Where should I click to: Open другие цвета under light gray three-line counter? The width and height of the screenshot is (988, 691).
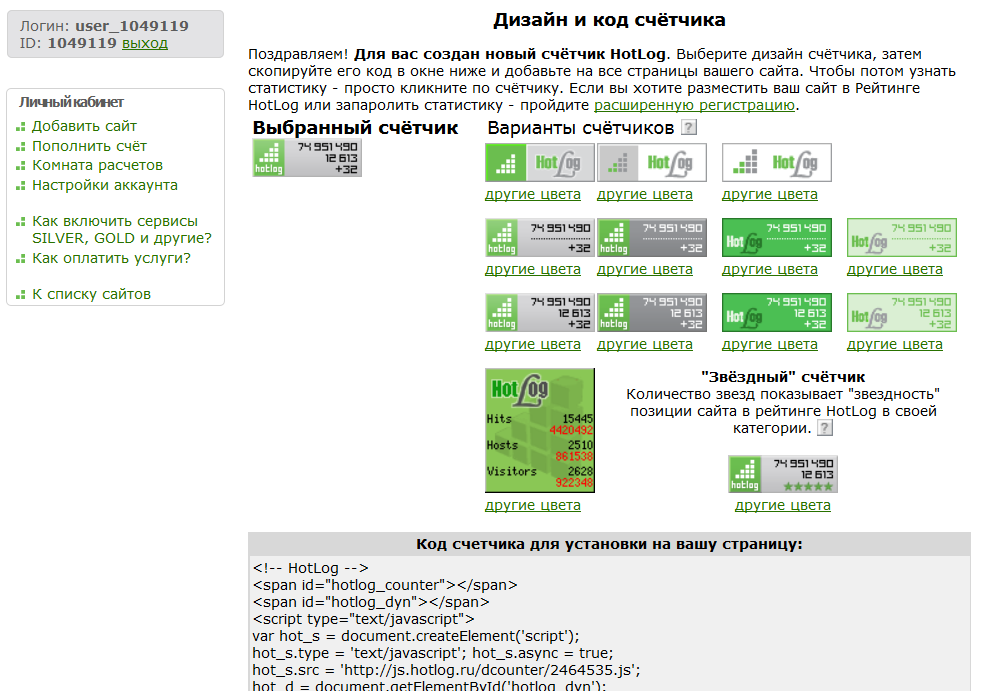(533, 345)
